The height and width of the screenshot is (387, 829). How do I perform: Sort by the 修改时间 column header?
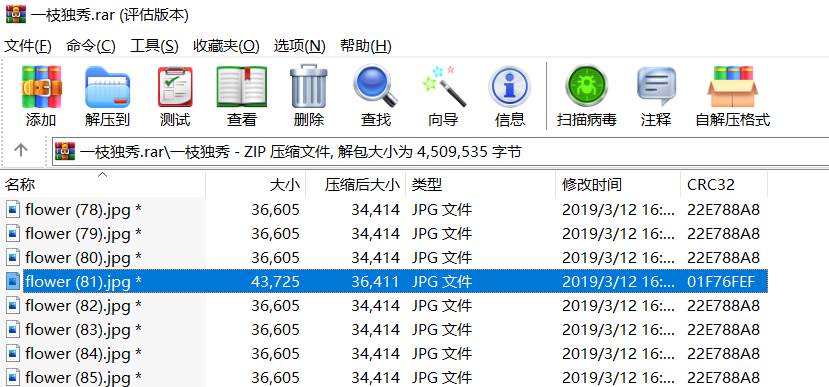coord(618,185)
